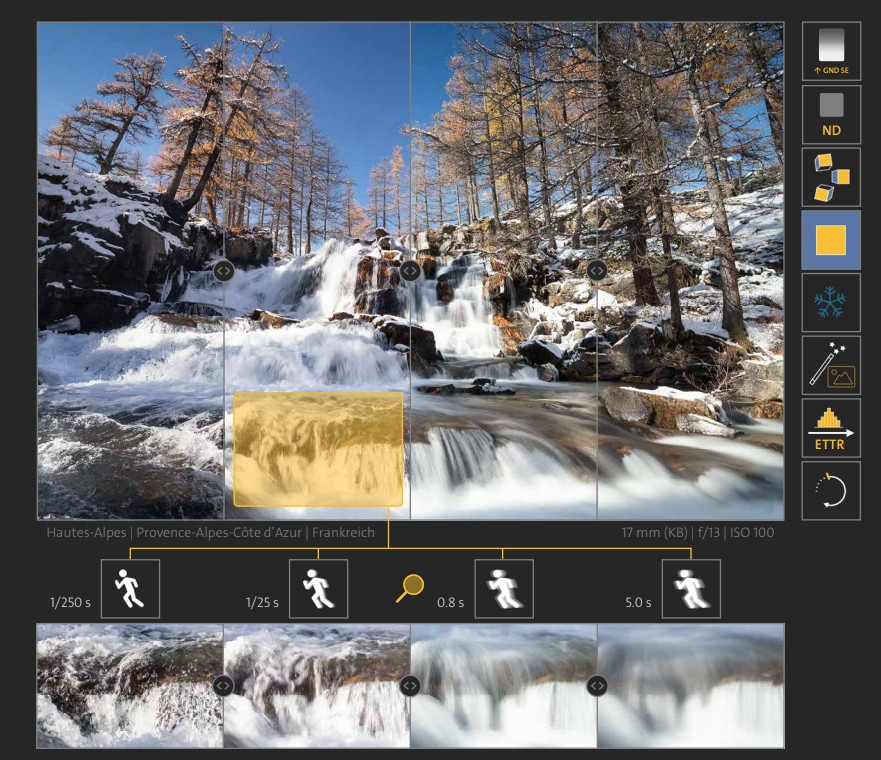The height and width of the screenshot is (760, 881).
Task: Click main photo divider handle between 1/25 s and 0.8 s
Action: coord(410,270)
